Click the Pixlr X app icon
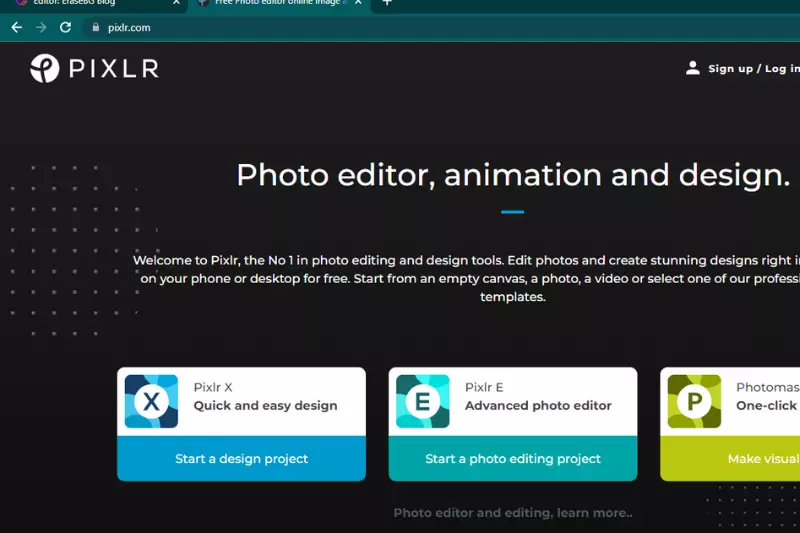800x533 pixels. click(x=152, y=401)
